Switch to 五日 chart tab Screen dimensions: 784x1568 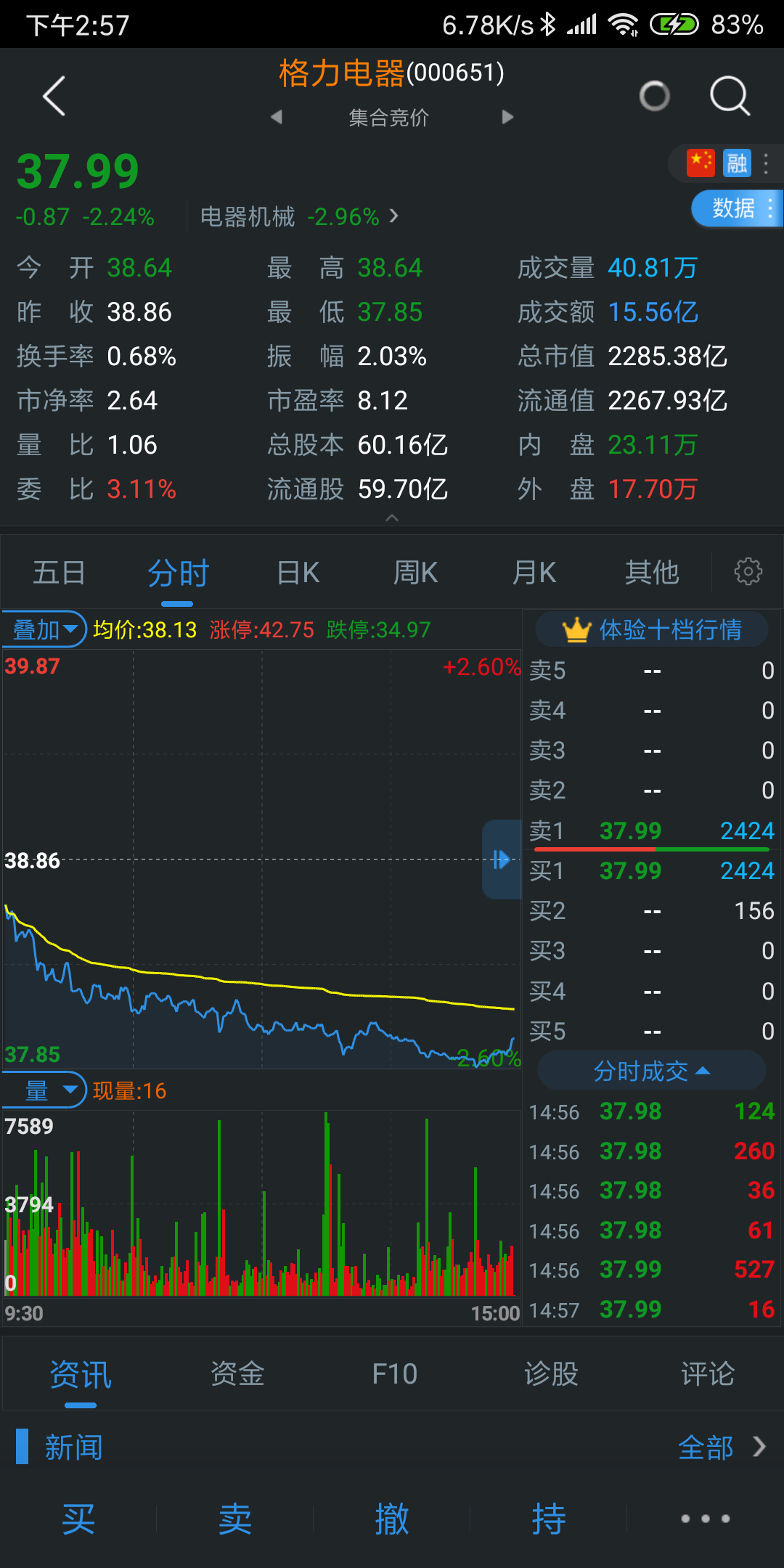pyautogui.click(x=60, y=573)
